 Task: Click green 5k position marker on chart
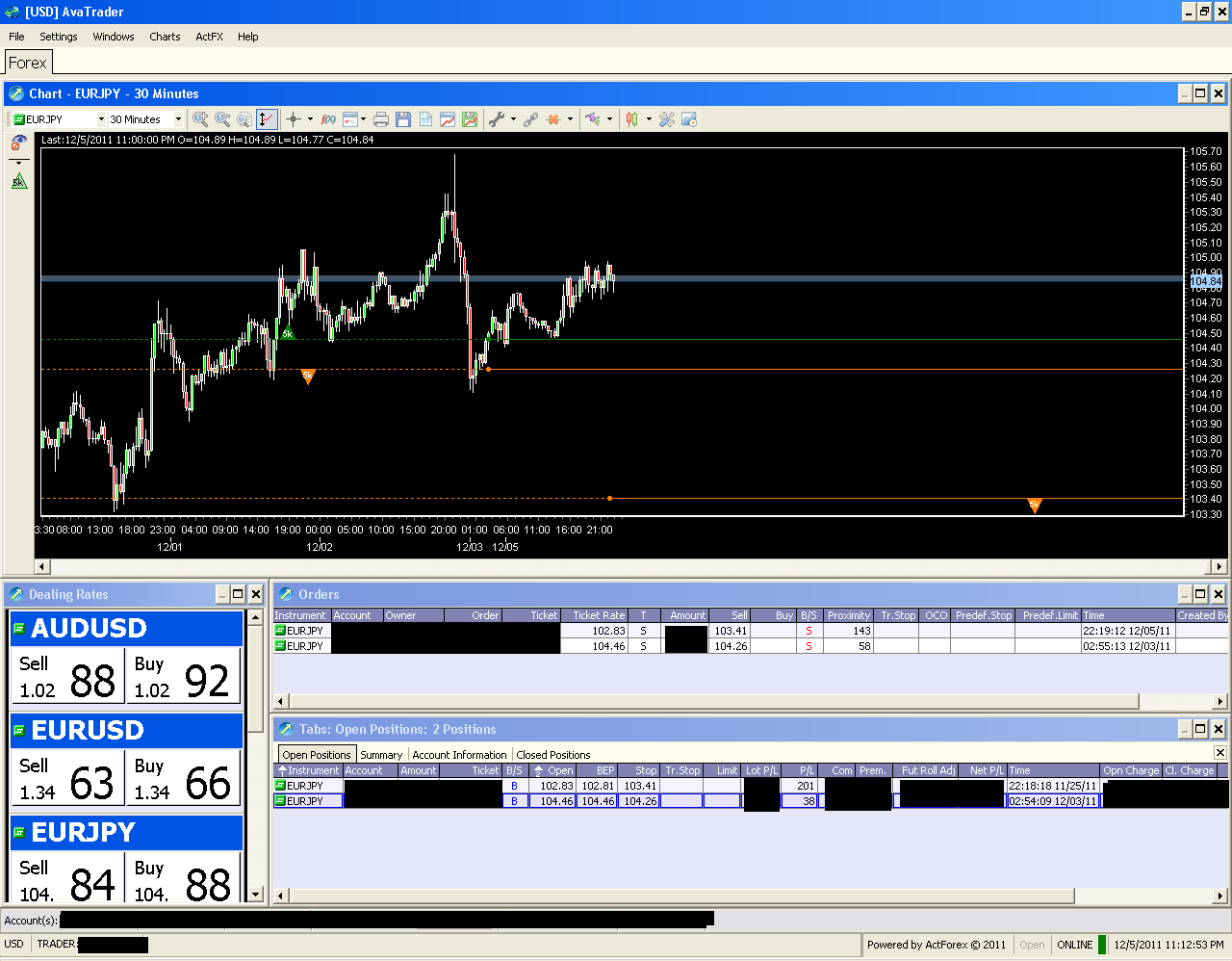(287, 333)
